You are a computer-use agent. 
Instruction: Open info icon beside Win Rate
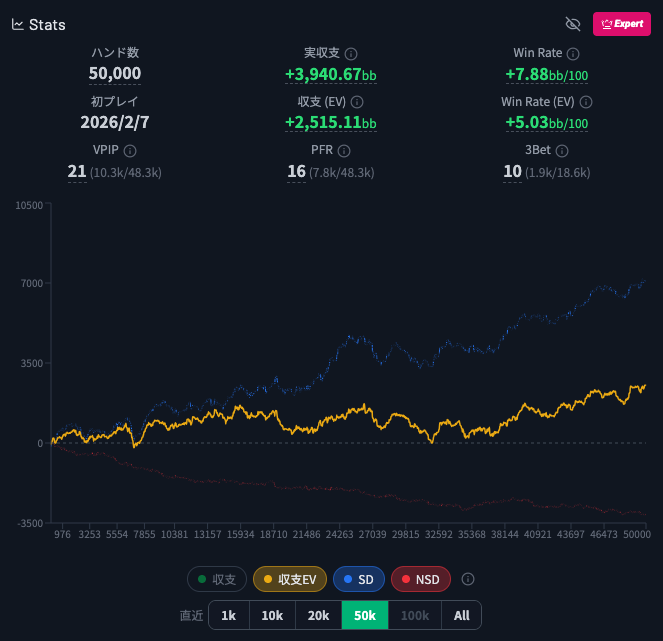coord(573,54)
